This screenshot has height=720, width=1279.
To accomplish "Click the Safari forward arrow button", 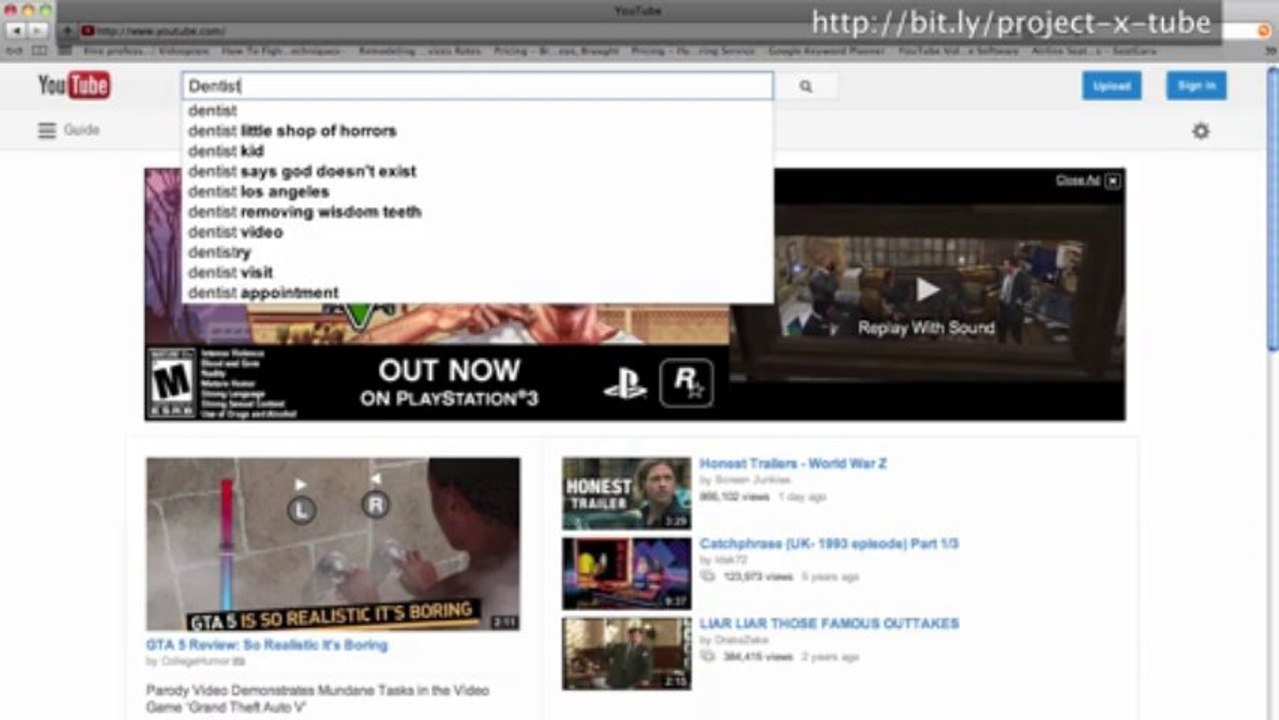I will click(x=38, y=31).
